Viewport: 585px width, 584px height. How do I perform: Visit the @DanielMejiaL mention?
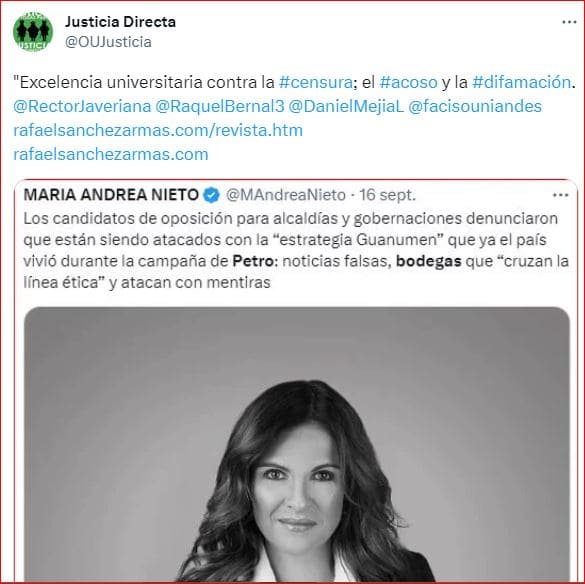(346, 106)
